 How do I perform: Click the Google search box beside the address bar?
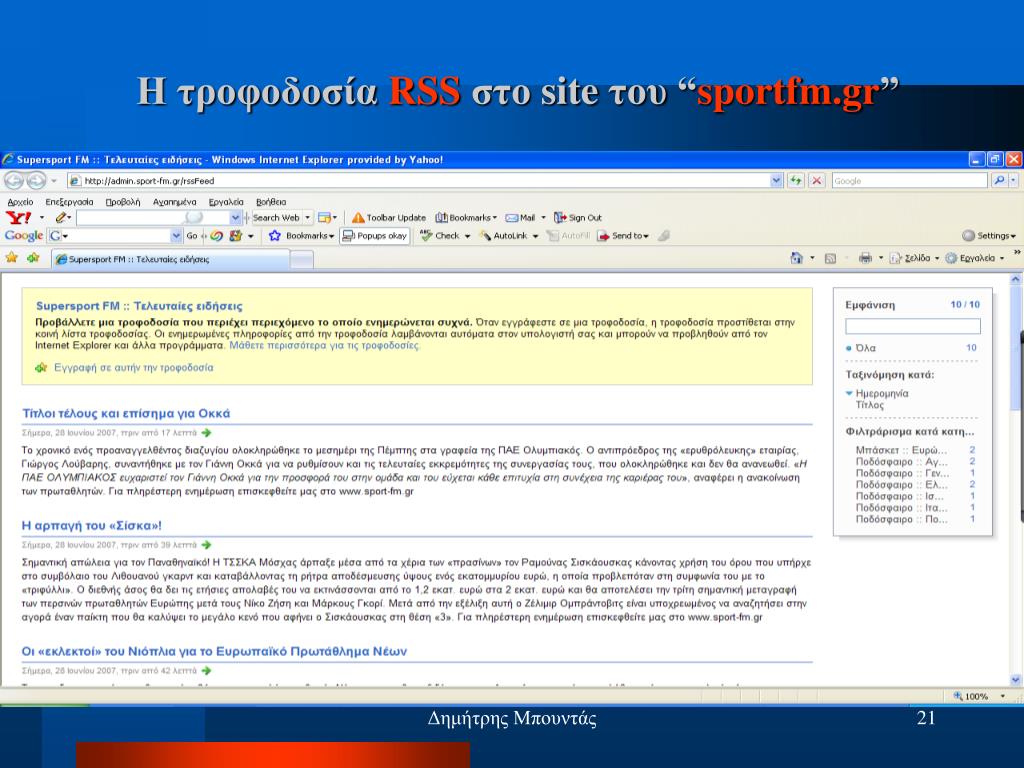[x=909, y=180]
